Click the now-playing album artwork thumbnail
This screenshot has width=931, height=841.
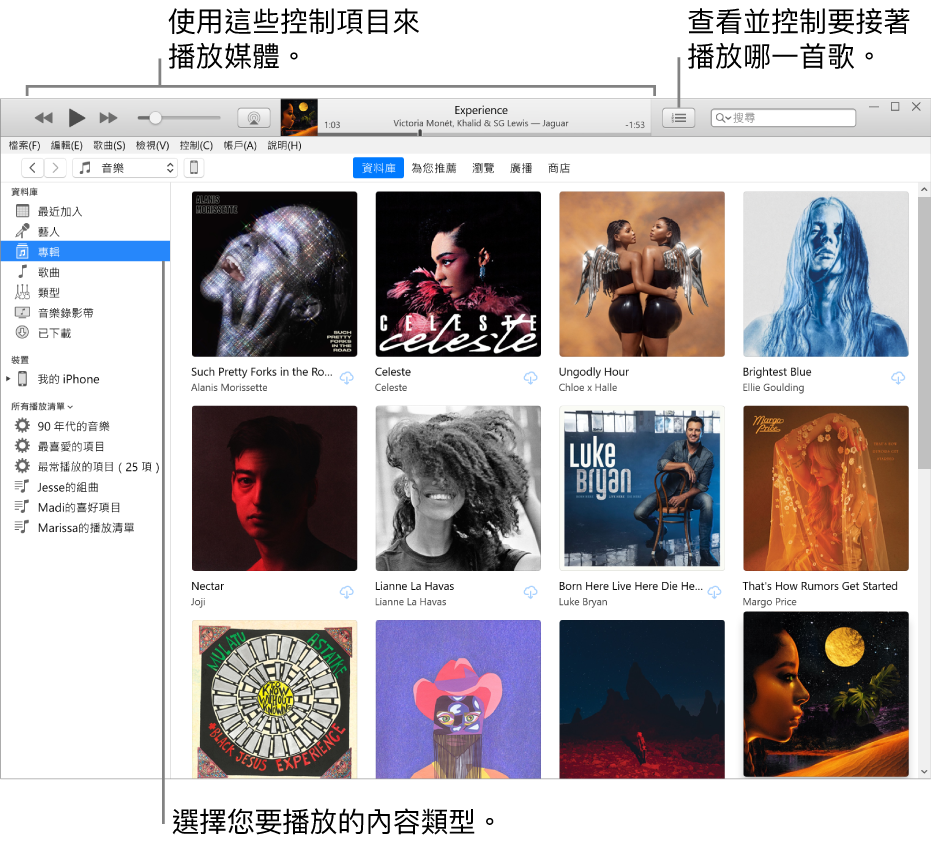pyautogui.click(x=299, y=117)
